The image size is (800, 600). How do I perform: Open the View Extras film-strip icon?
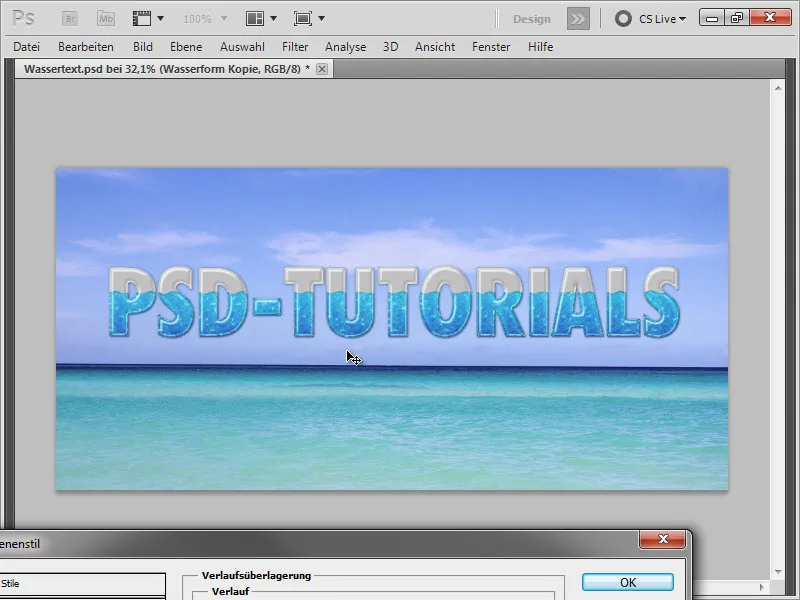coord(142,19)
